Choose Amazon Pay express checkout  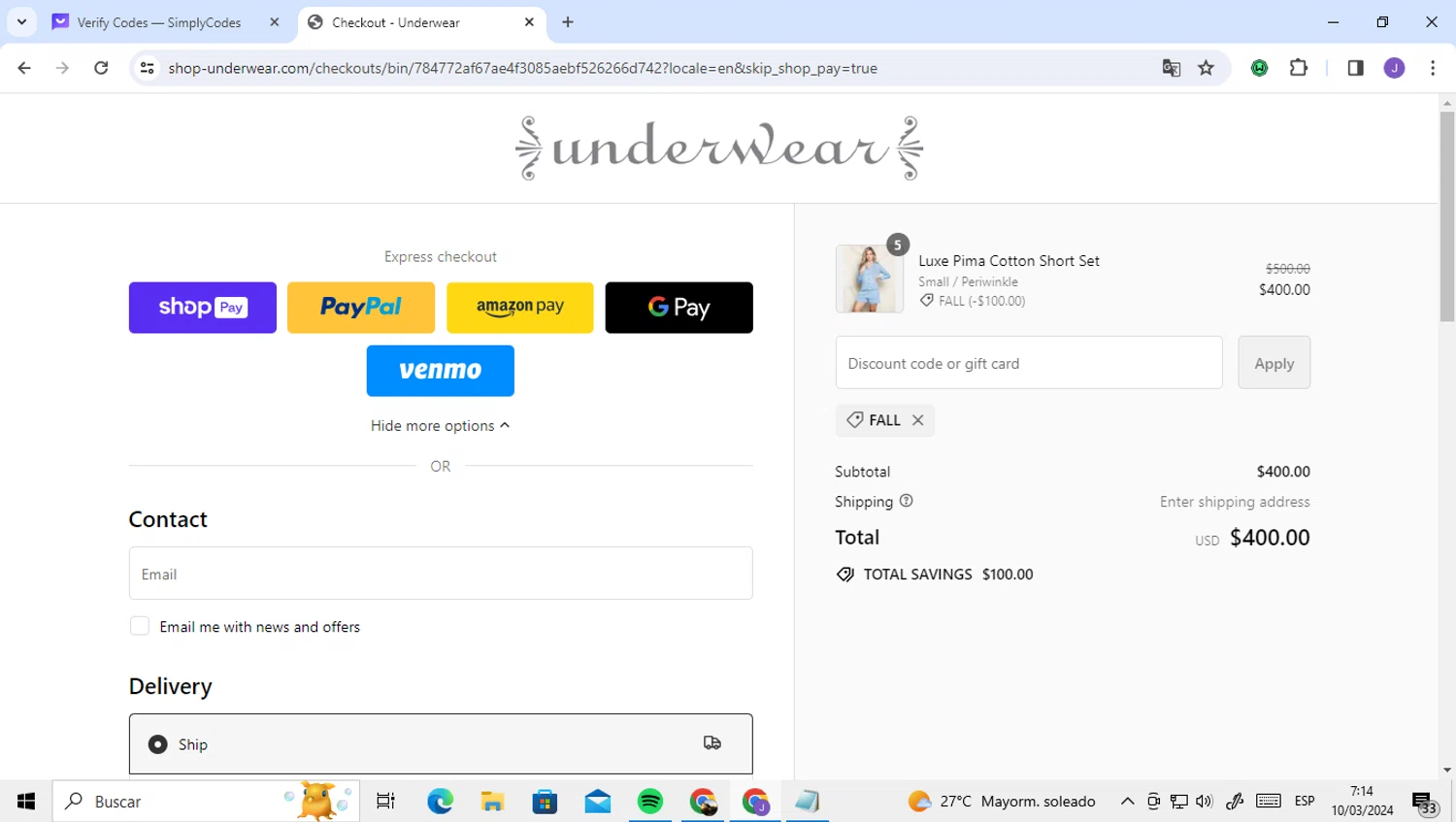(520, 308)
